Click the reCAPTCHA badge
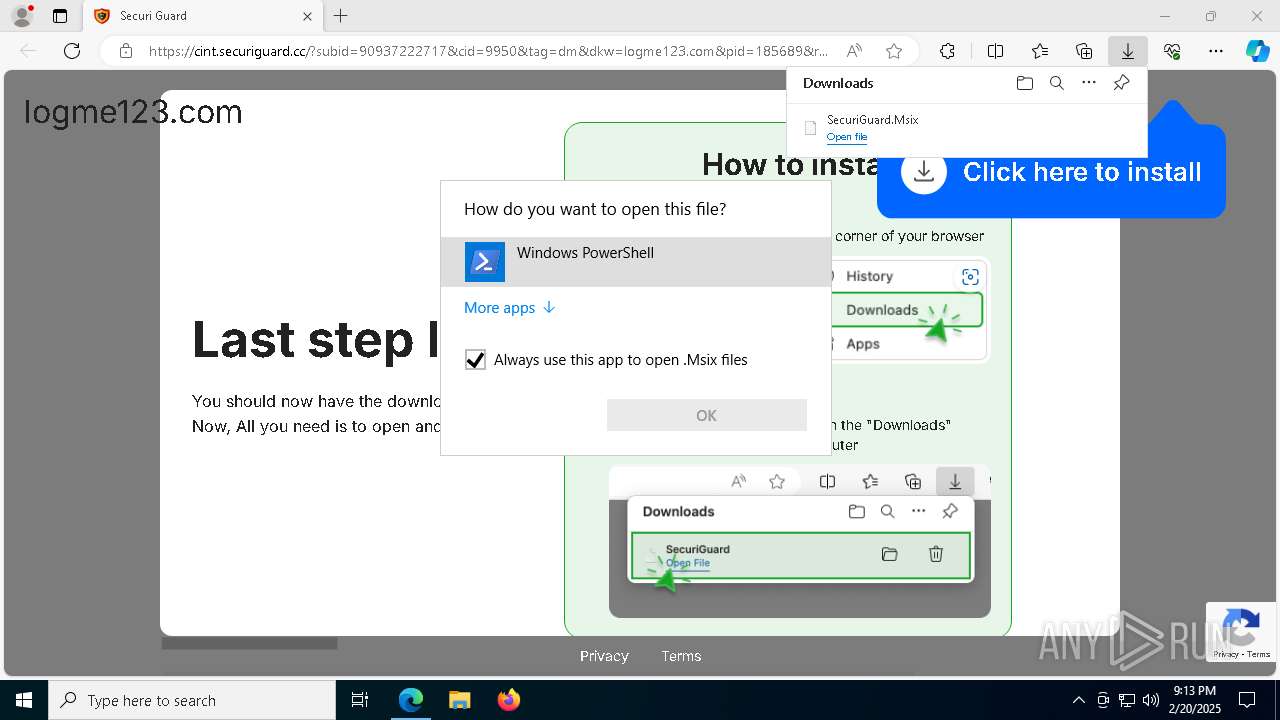Screen dimensions: 1280x720 point(1241,632)
